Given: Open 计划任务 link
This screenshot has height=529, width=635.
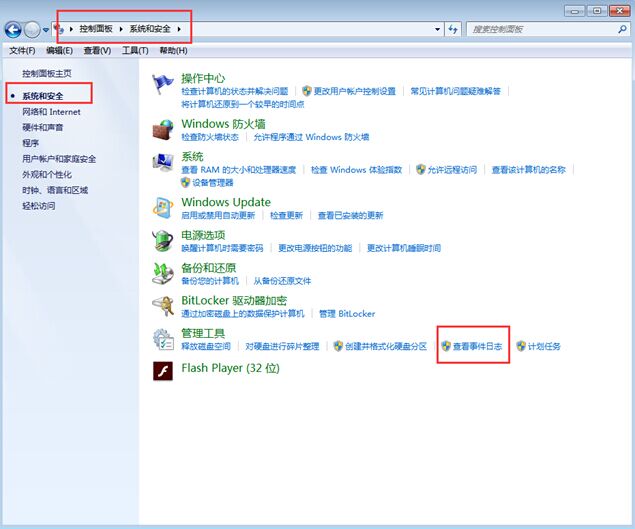Looking at the screenshot, I should coord(544,346).
